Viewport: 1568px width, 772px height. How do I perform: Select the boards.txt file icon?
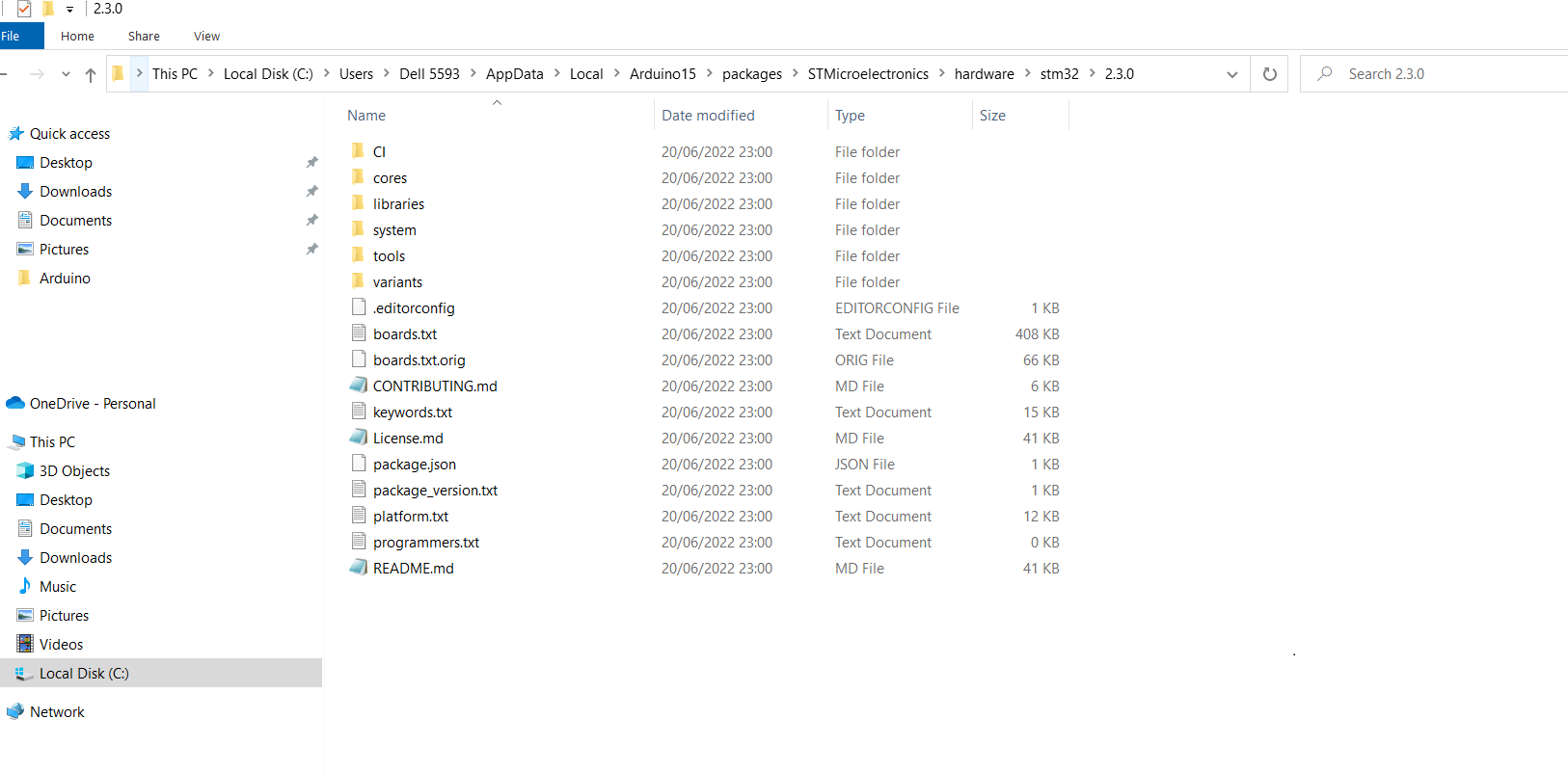coord(359,333)
